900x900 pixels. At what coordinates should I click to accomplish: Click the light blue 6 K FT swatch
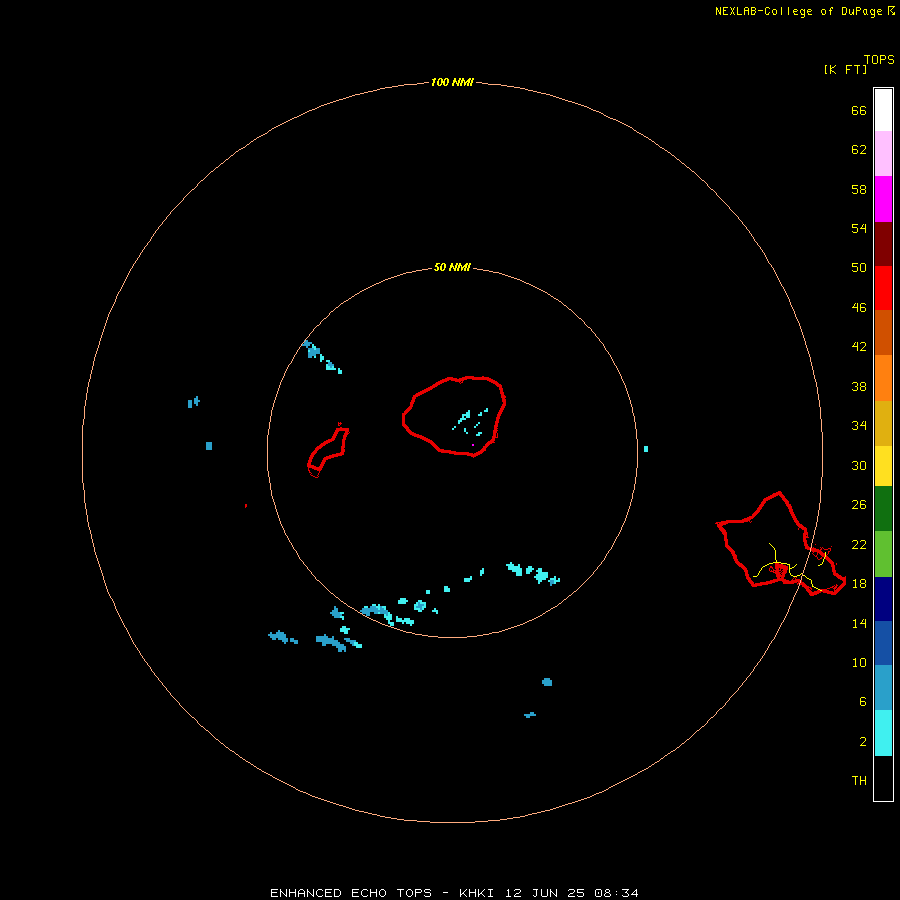coord(883,688)
